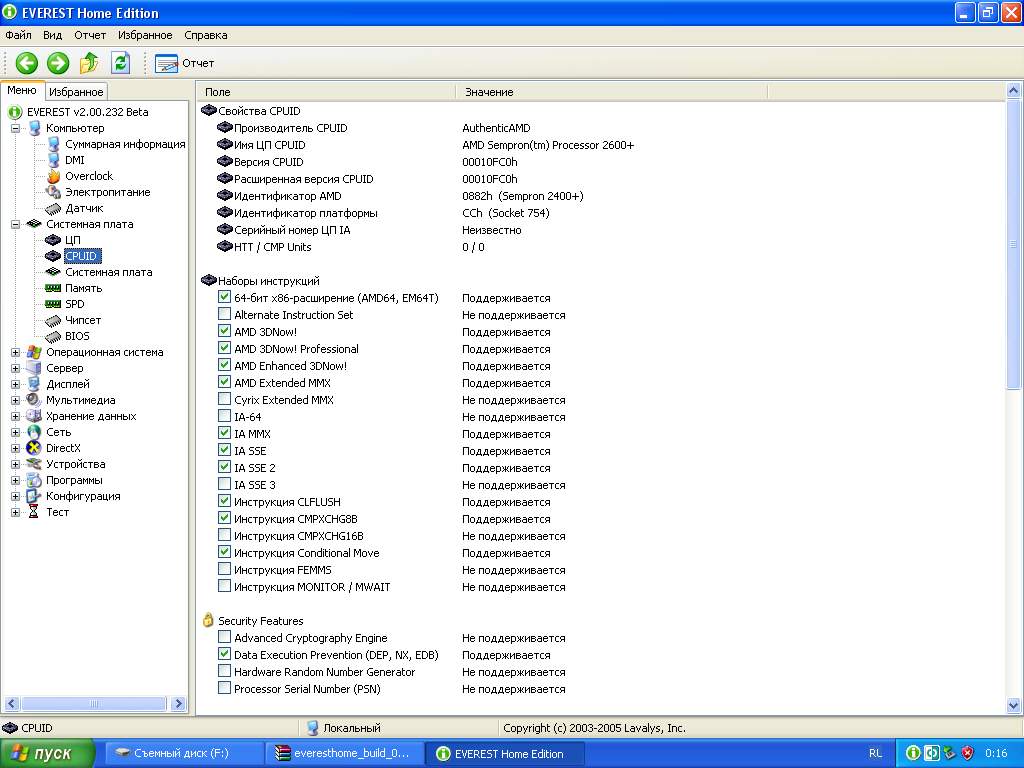The image size is (1024, 768).
Task: Toggle the IA SSE 3 checkbox
Action: tap(225, 485)
